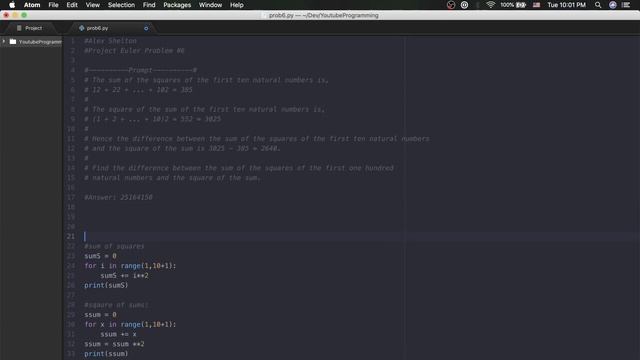
Task: Click the '# 12 + 22 + ... + 102 = 385' line
Action: [x=138, y=90]
